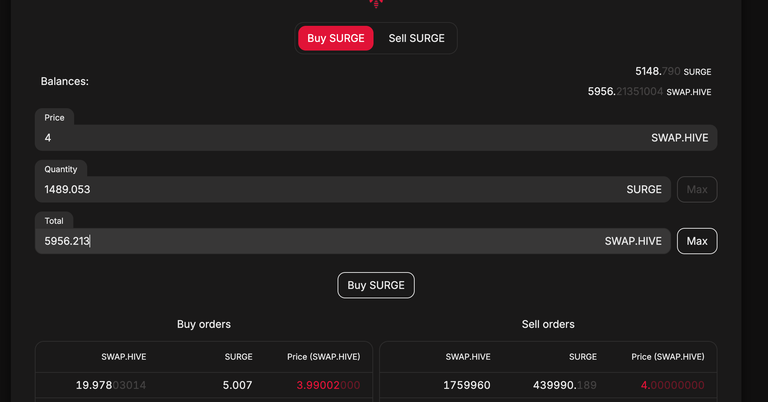Click the Max button beside Quantity
The width and height of the screenshot is (768, 402).
[x=697, y=189]
